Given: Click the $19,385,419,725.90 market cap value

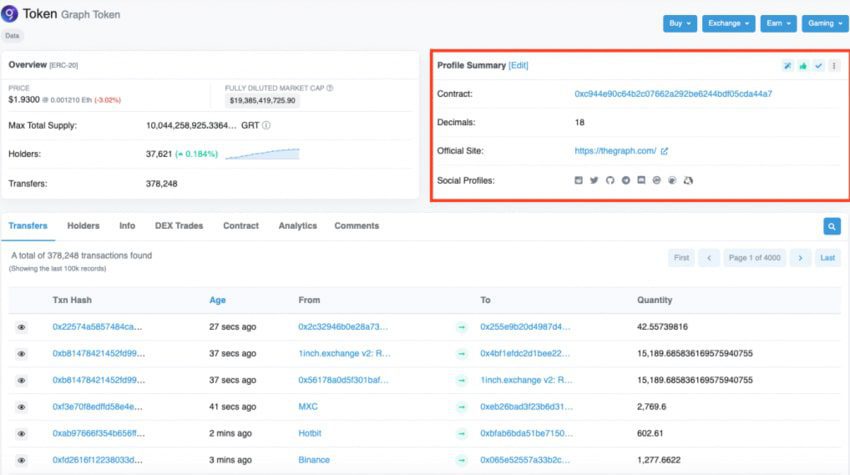Looking at the screenshot, I should click(x=262, y=100).
